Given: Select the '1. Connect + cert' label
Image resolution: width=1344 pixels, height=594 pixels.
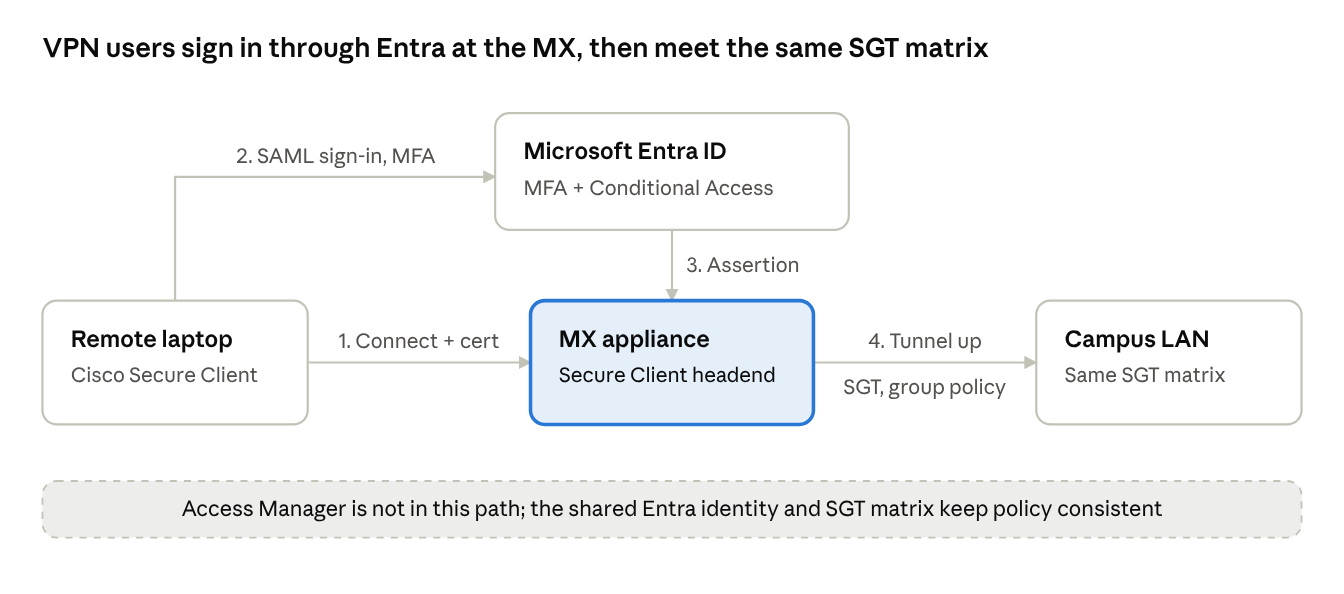Looking at the screenshot, I should click(418, 341).
